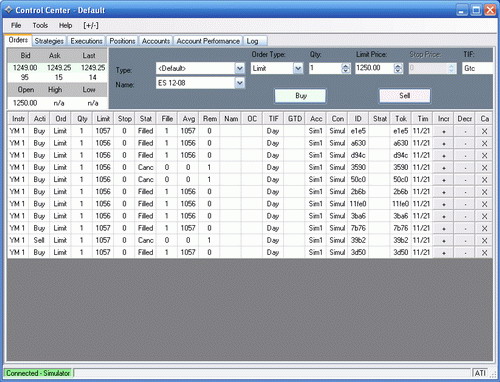The height and width of the screenshot is (382, 500).
Task: Increase order 7b76 with its plus button
Action: coord(443,229)
